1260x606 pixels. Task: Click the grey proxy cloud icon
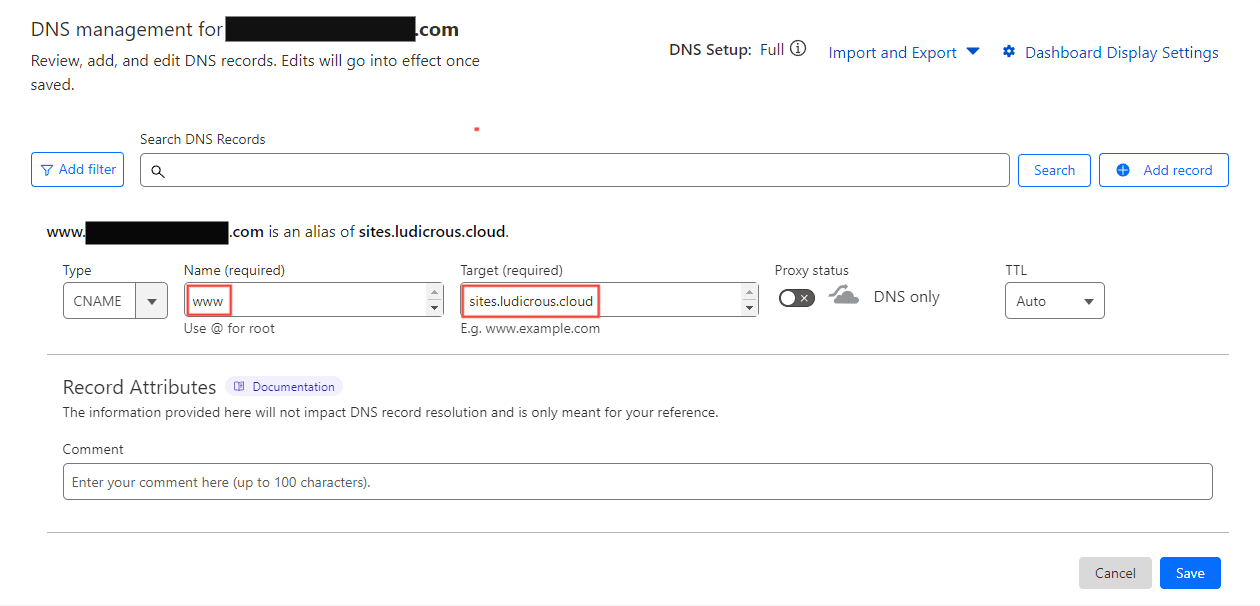[x=844, y=297]
